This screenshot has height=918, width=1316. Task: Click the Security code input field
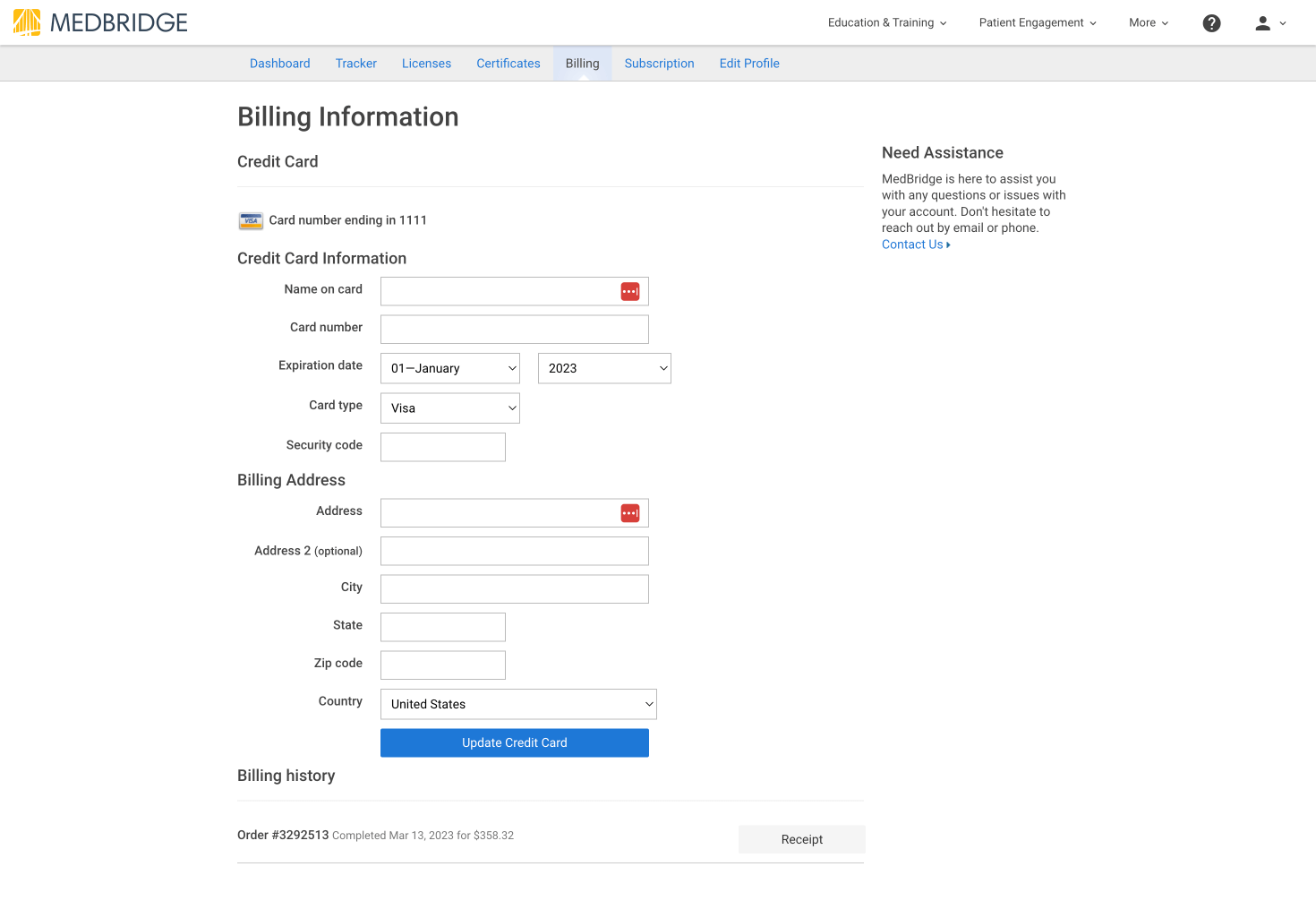pyautogui.click(x=442, y=447)
